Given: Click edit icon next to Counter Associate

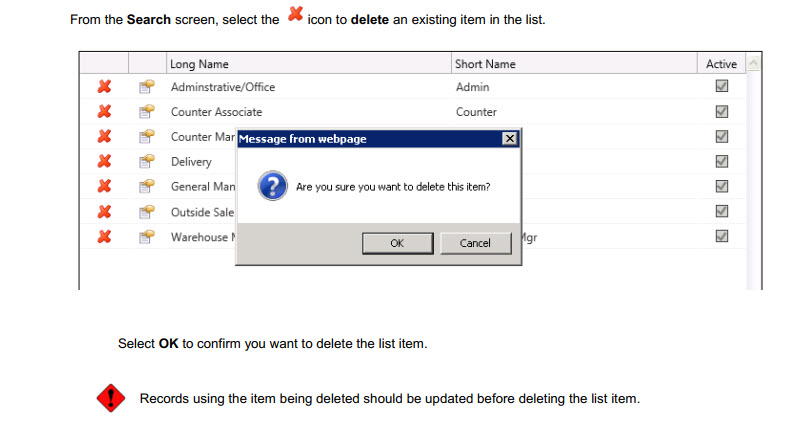Looking at the screenshot, I should click(x=145, y=112).
